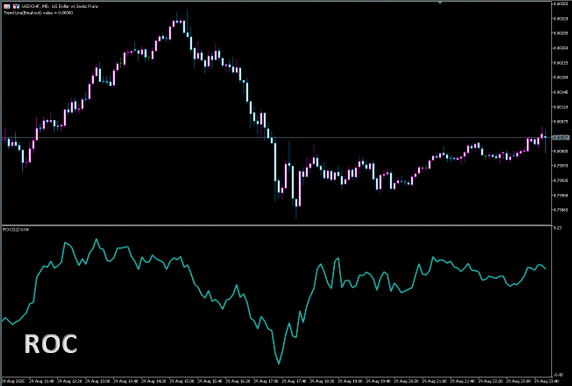Click the USDCHF, M5 chart title text
Viewport: 572px width, 386px height.
click(x=60, y=6)
